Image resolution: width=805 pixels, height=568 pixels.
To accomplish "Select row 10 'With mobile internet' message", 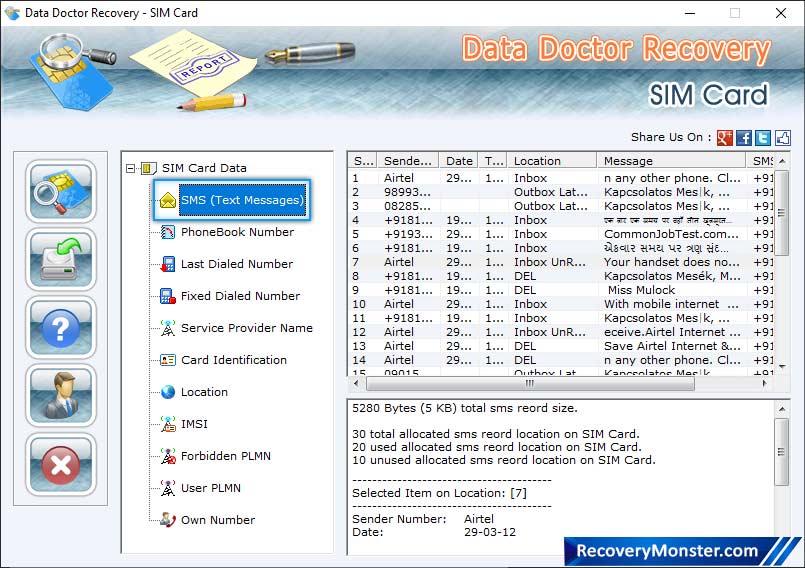I will coord(562,304).
